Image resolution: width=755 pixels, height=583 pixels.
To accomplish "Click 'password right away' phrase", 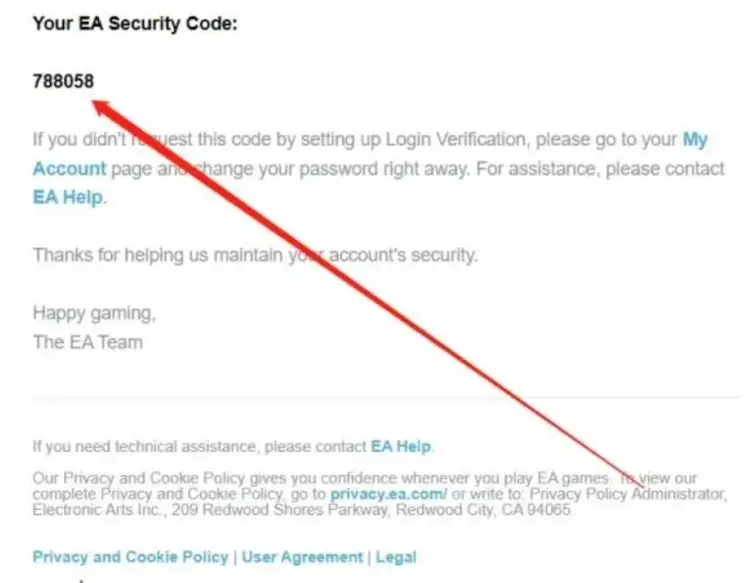I will click(x=364, y=169).
